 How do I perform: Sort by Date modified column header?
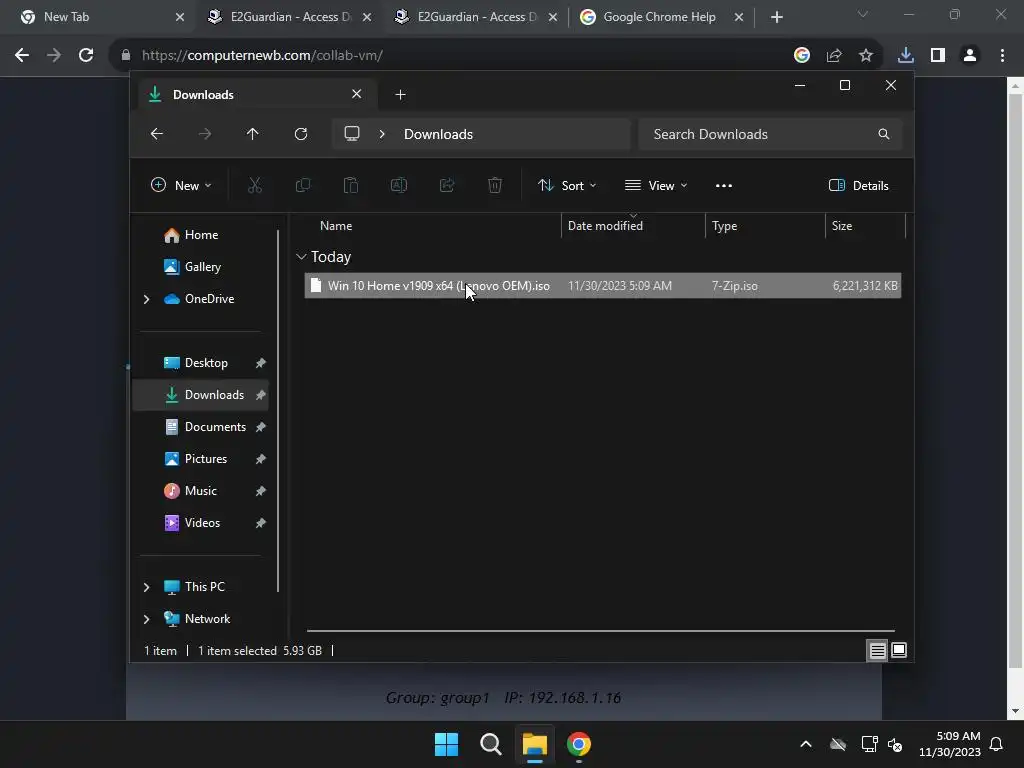coord(605,226)
